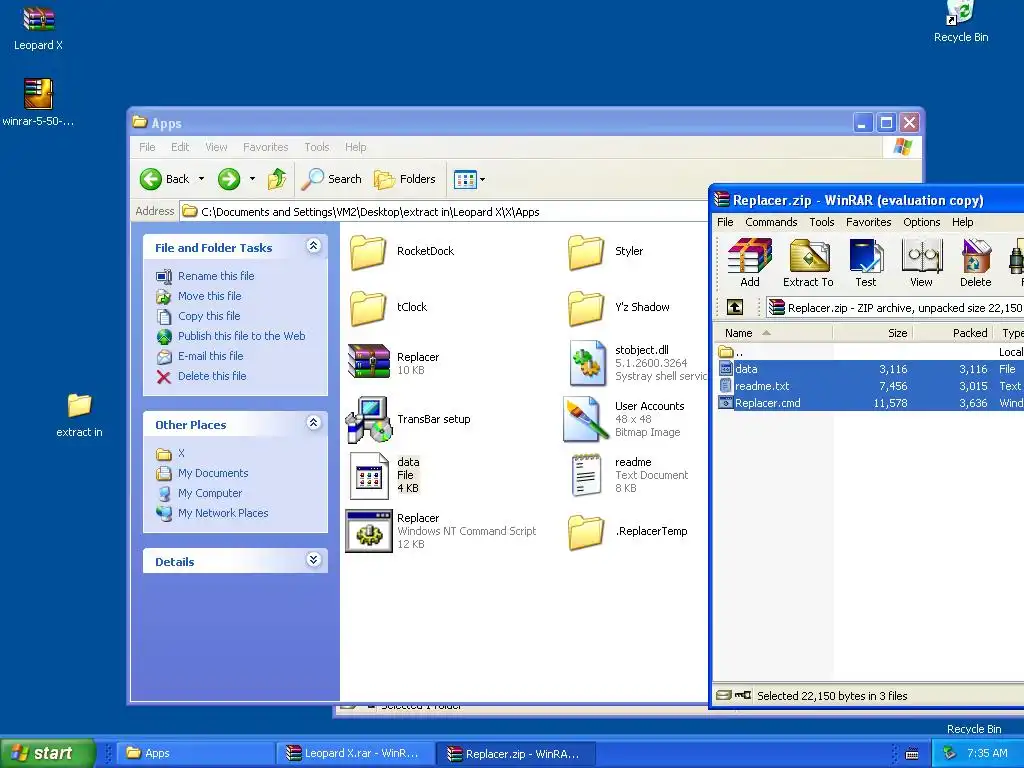Sort WinRAR list by Size column
Screen dimensions: 1024x768
[x=872, y=333]
